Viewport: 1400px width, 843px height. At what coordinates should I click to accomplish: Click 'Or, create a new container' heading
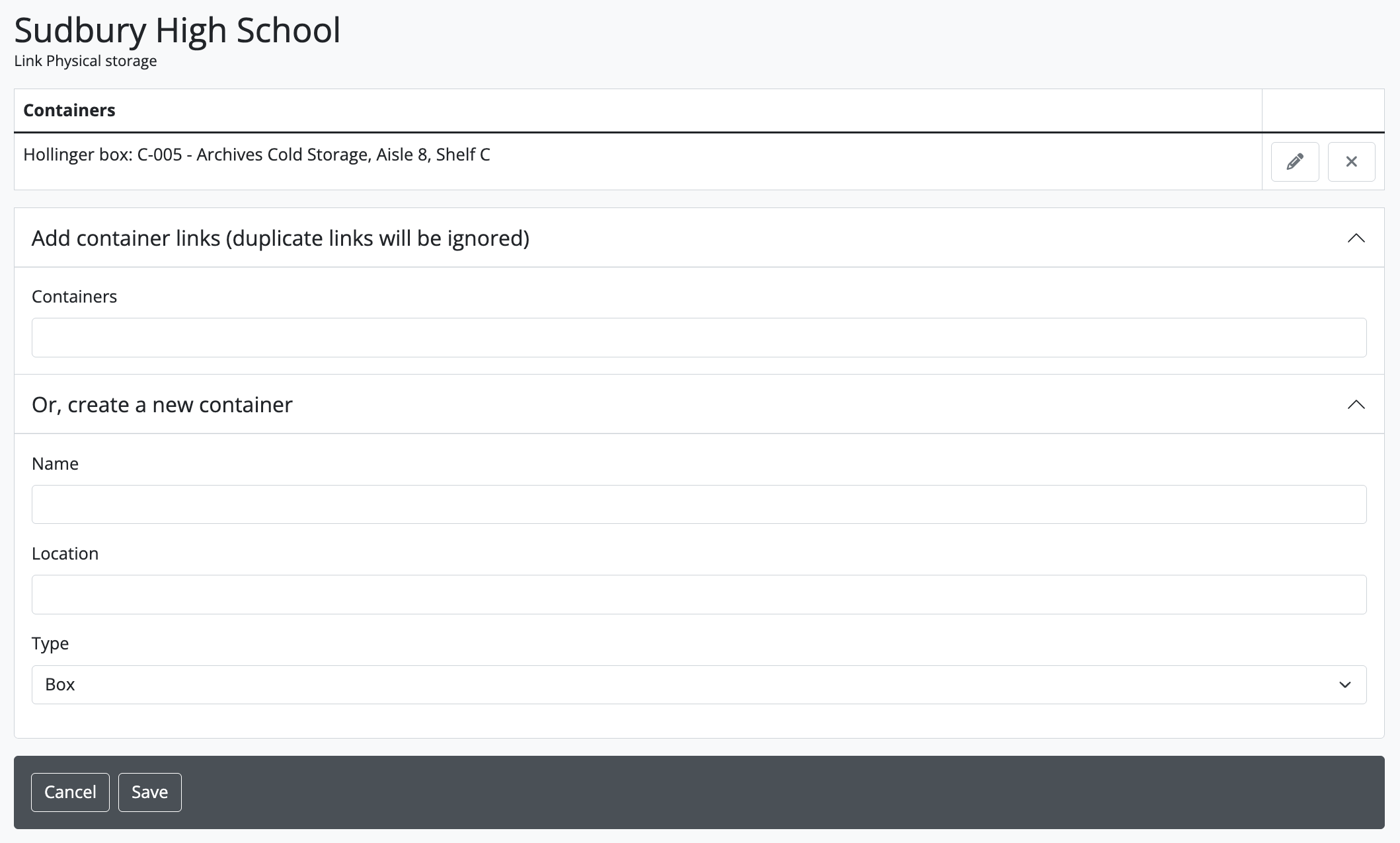pos(162,405)
